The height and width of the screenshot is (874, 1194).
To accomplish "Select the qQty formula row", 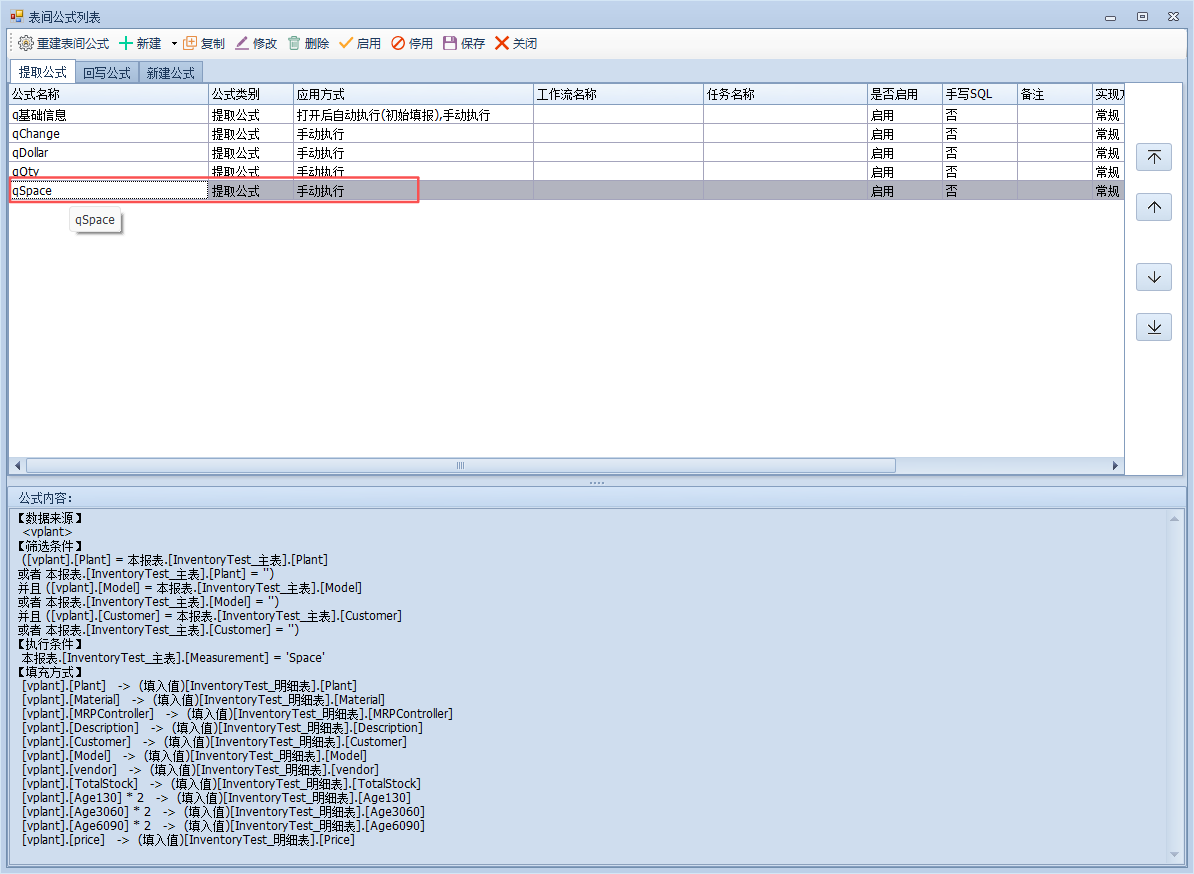I will tap(565, 171).
